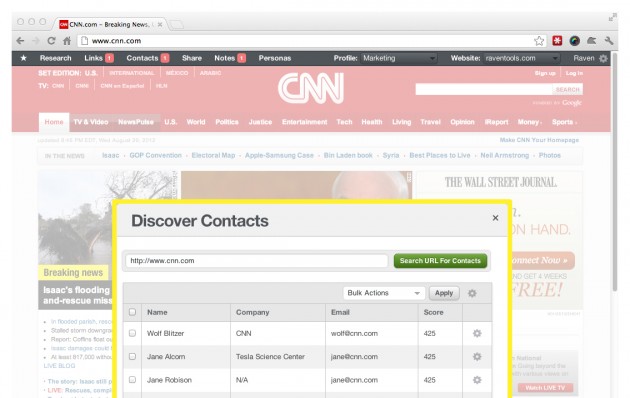Open gear menu for Jane Alcorn row
The height and width of the screenshot is (398, 630).
pyautogui.click(x=477, y=357)
